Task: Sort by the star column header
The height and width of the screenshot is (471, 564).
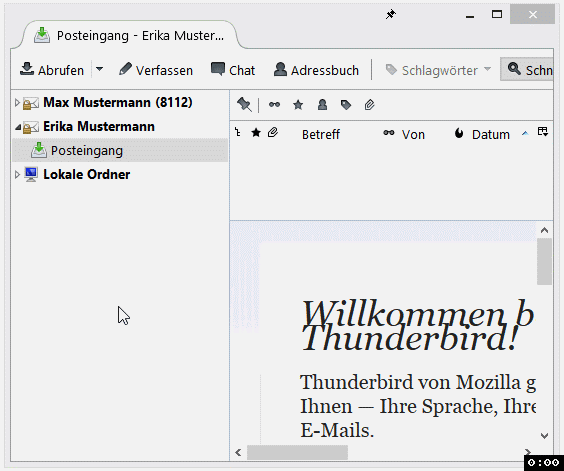Action: 256,133
